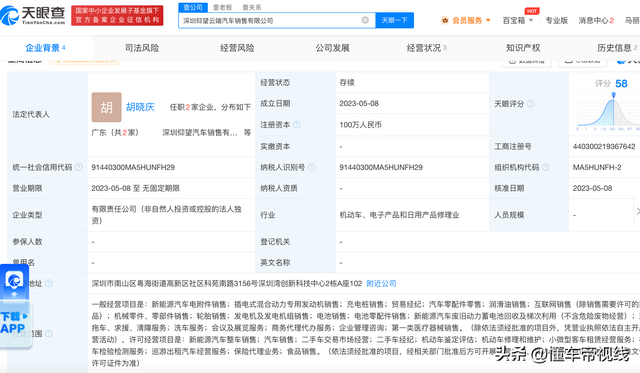640x373 pixels.
Task: Click the 存续 business status value
Action: point(347,82)
